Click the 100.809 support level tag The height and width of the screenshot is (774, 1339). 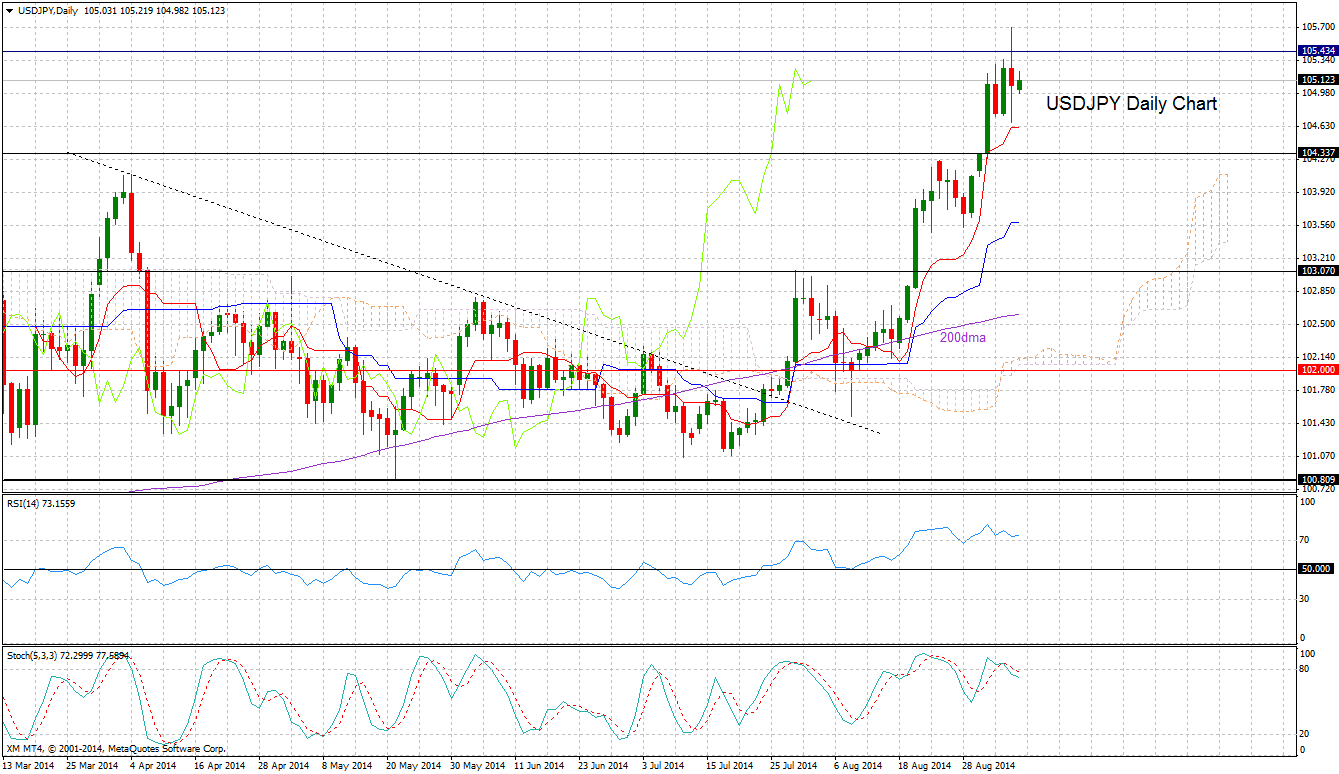point(1317,480)
